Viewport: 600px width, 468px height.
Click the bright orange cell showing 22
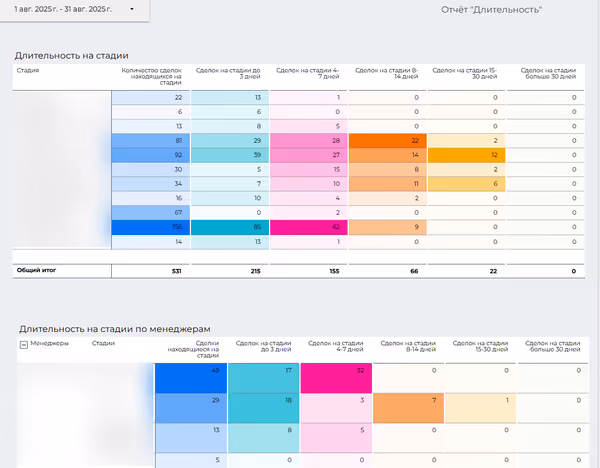click(x=388, y=141)
